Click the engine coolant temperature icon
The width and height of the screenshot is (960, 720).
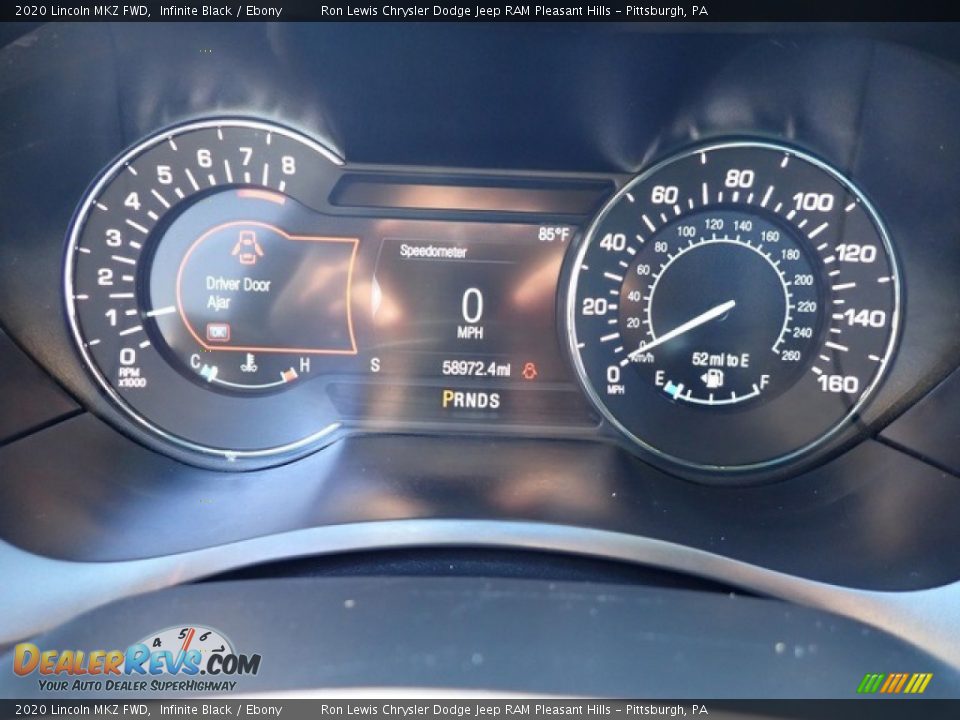[x=249, y=363]
